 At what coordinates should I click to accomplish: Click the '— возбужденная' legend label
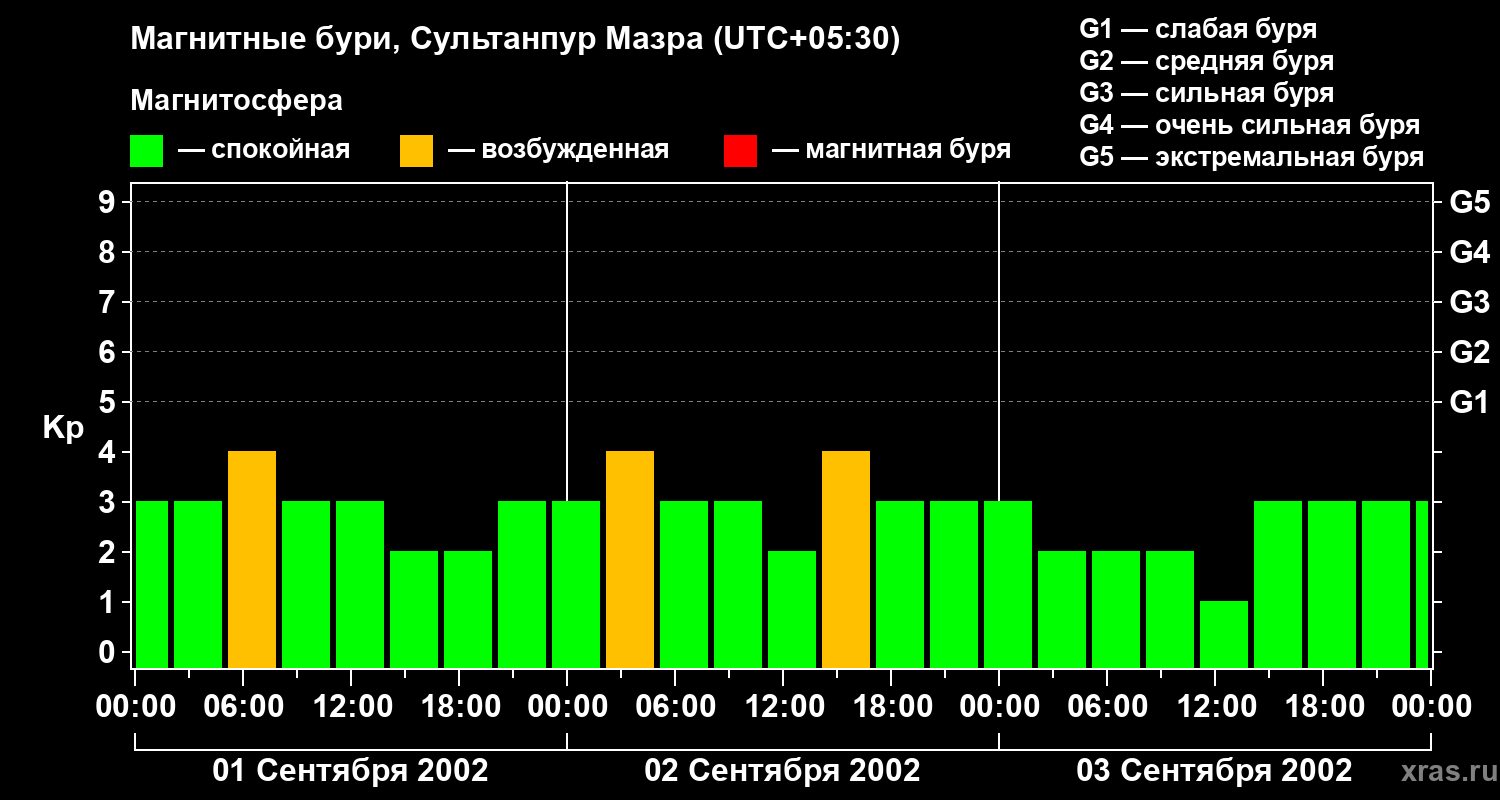tap(558, 150)
